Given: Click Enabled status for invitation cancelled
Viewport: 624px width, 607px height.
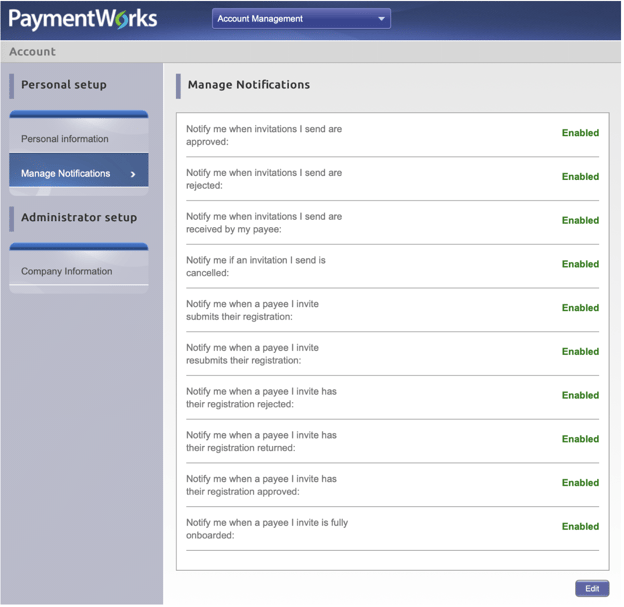Looking at the screenshot, I should click(581, 264).
